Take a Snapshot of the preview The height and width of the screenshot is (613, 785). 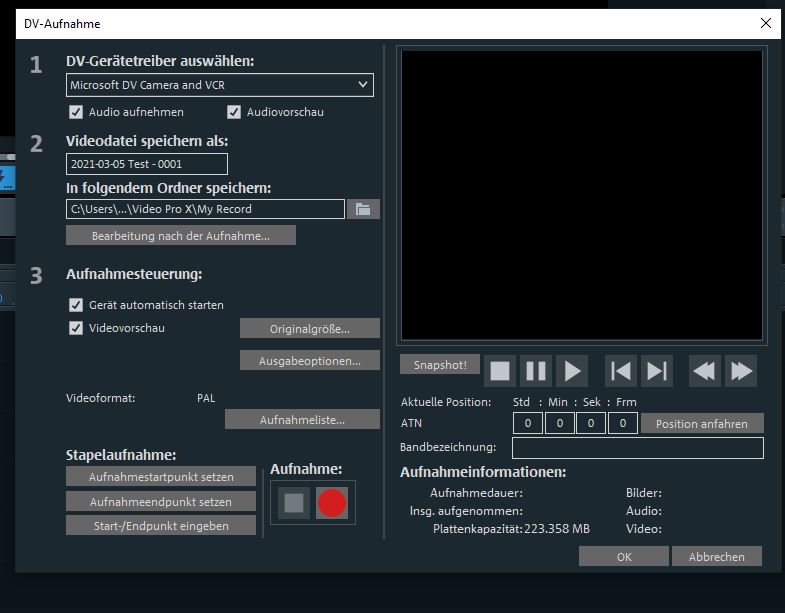(x=440, y=365)
